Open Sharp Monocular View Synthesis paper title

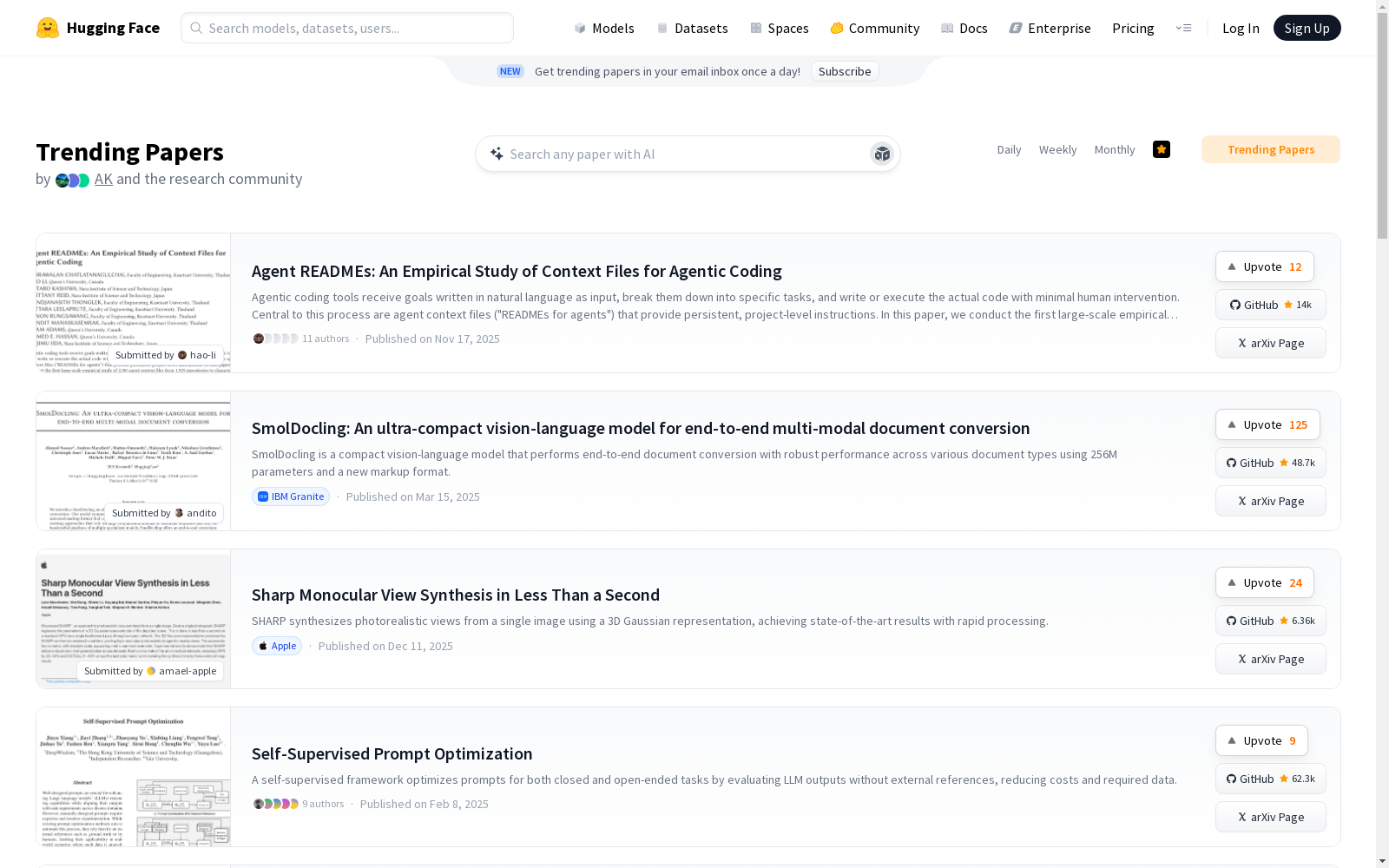[x=456, y=595]
